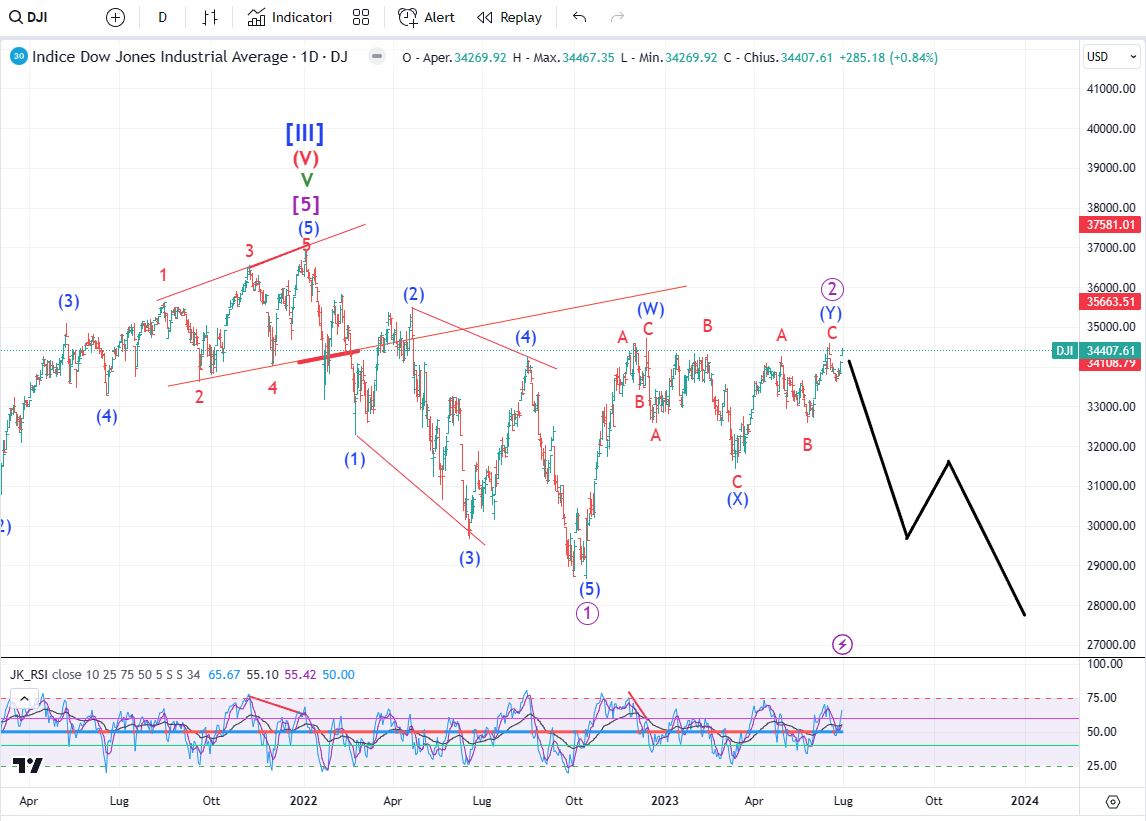Add a compare symbol with plus icon

point(115,17)
